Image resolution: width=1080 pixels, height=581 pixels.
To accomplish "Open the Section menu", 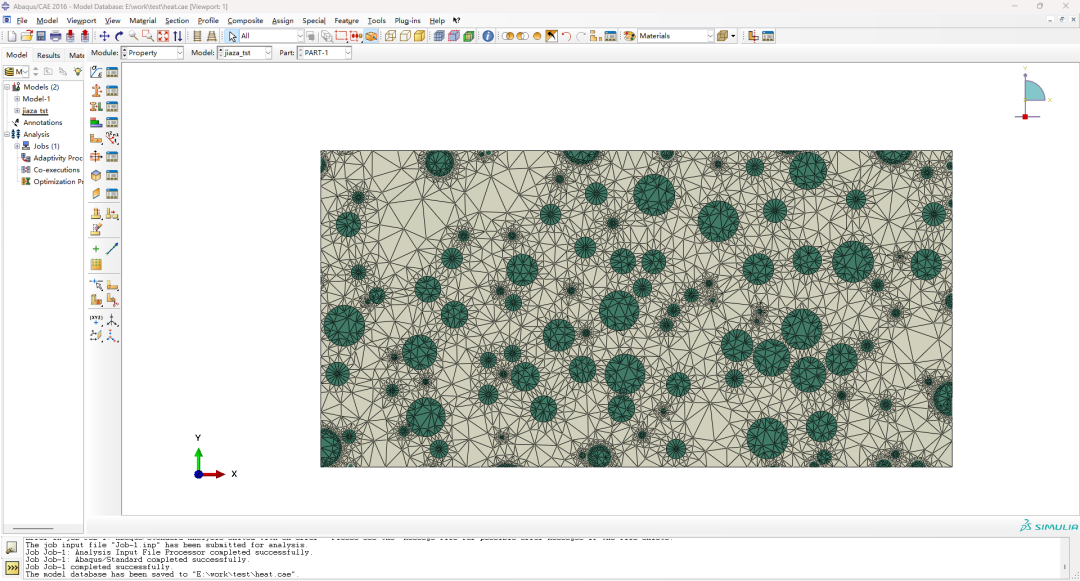I will (x=177, y=21).
